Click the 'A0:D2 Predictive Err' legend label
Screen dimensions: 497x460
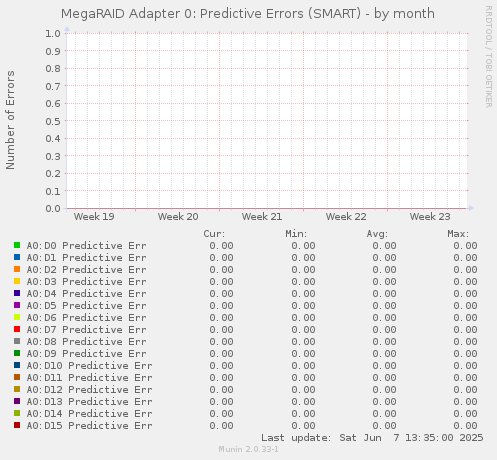tap(86, 270)
